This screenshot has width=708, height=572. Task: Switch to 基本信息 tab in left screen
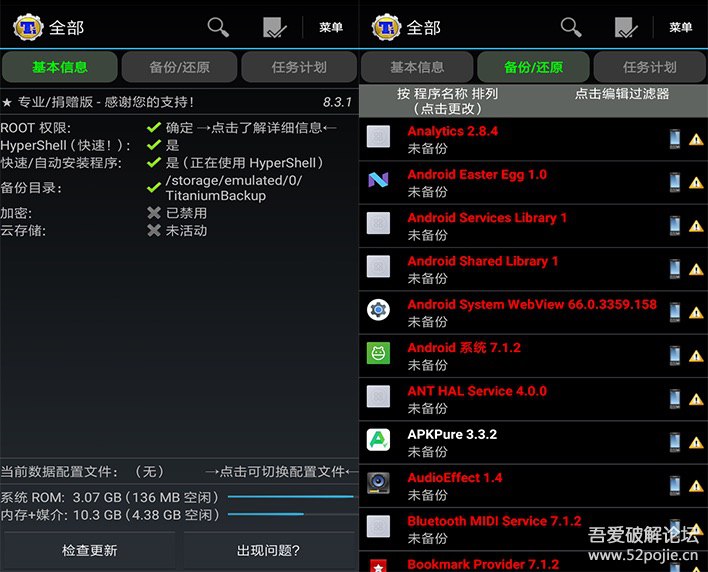point(60,67)
